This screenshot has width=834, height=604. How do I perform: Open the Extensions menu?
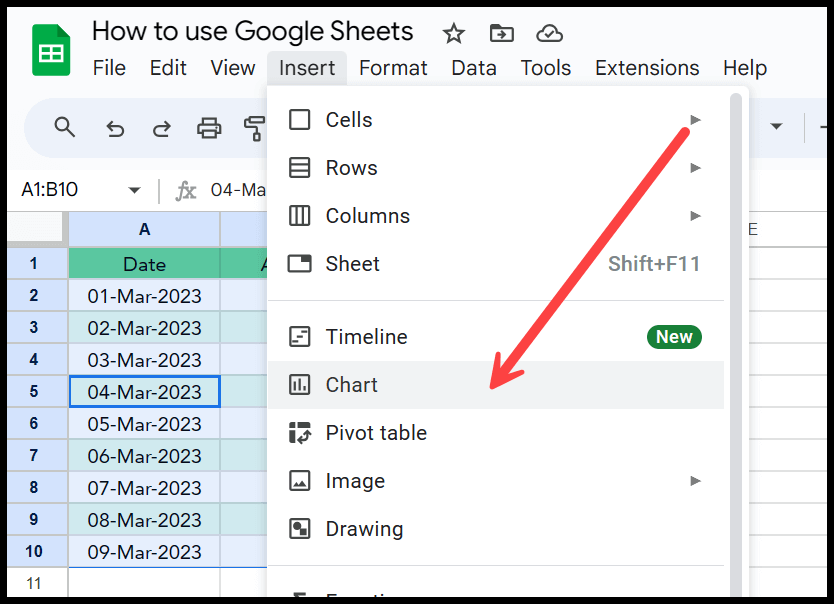(x=647, y=68)
